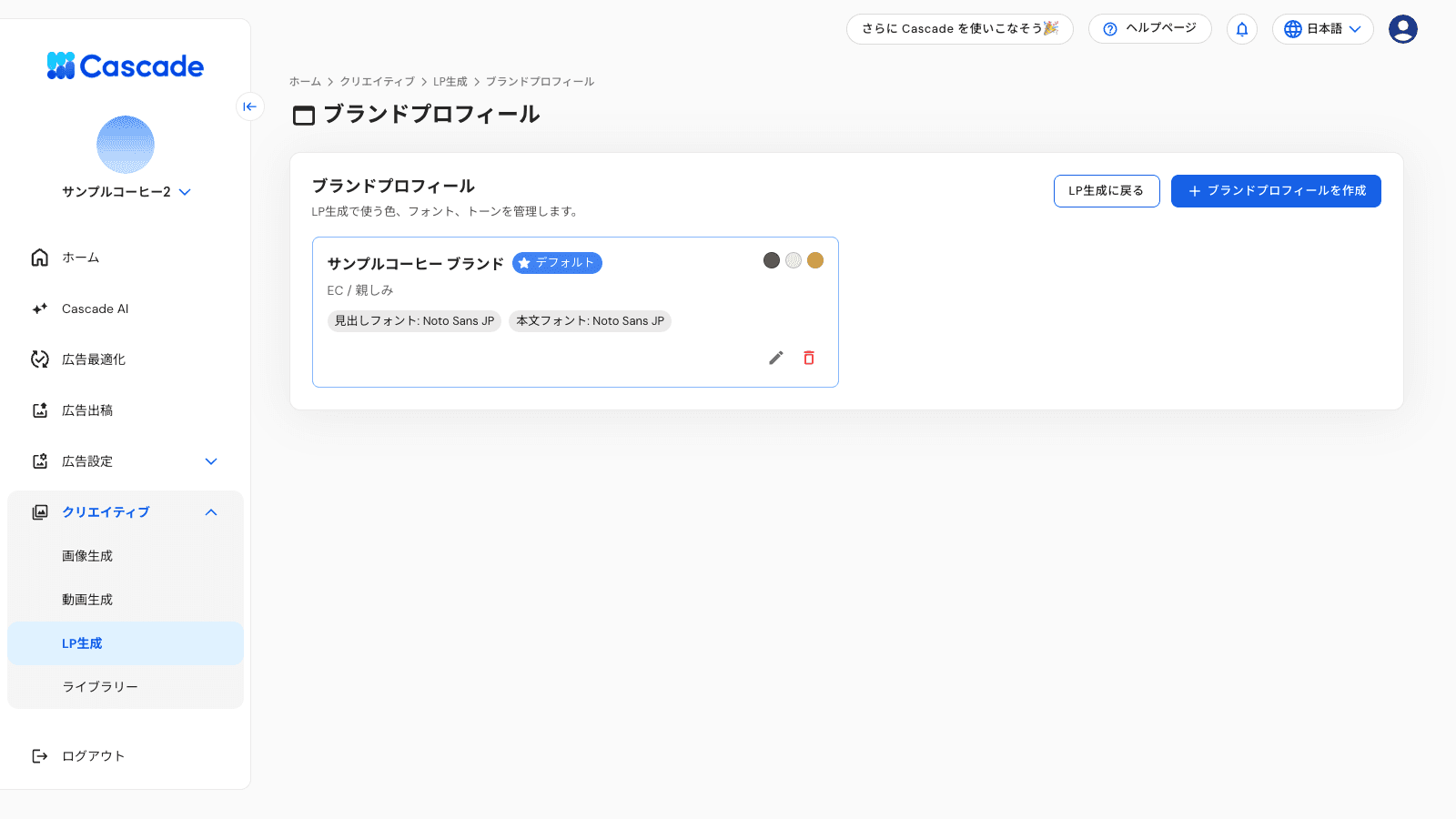Click the dark gray color swatch

[772, 260]
